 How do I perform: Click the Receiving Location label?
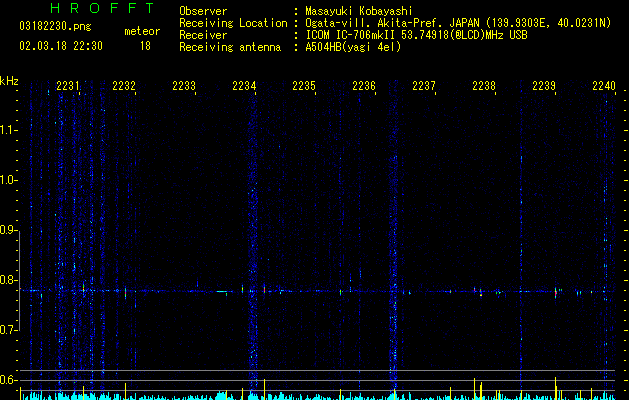pos(233,23)
